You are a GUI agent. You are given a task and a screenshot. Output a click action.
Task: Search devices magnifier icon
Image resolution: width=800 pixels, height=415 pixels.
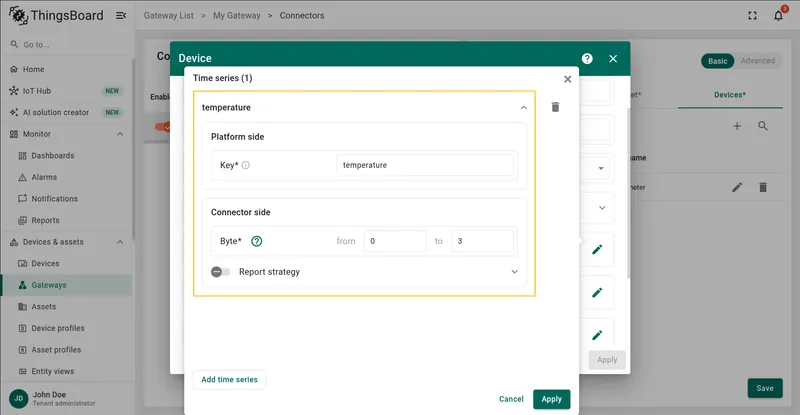tap(763, 126)
